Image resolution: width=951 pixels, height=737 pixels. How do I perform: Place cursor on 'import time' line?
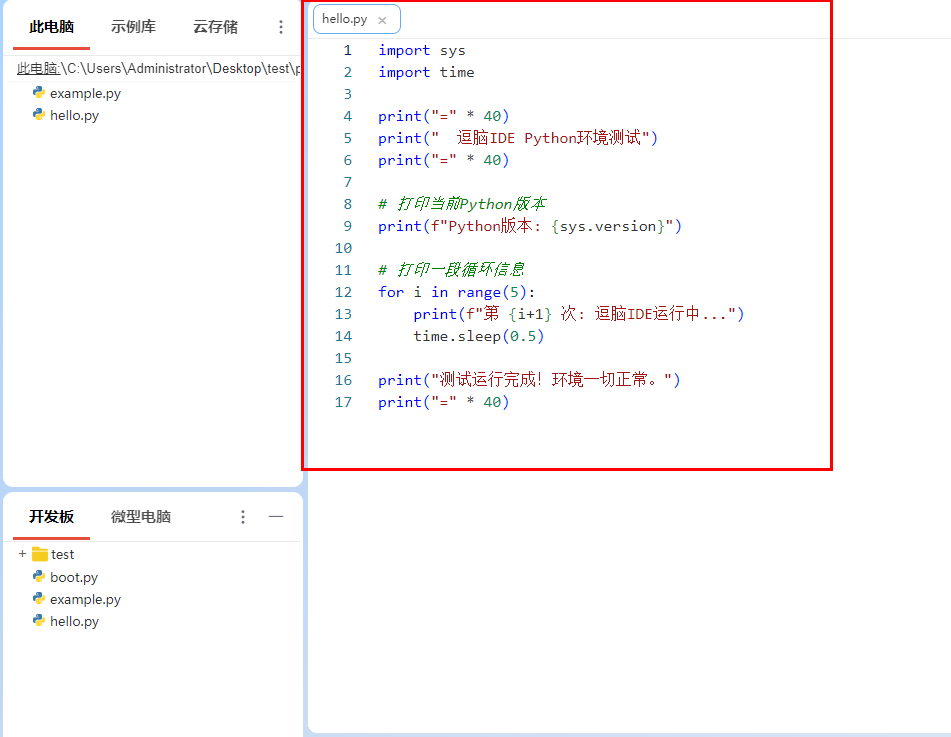[x=426, y=72]
